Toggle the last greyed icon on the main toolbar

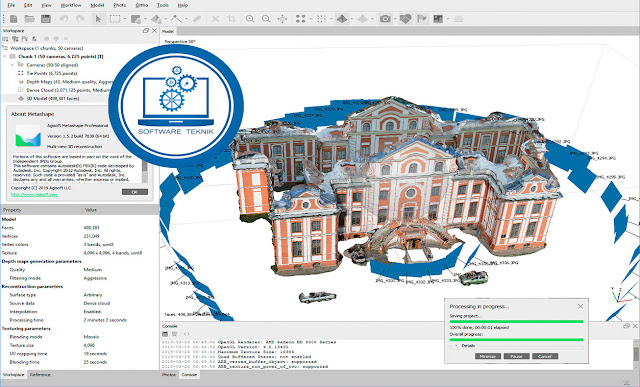(458, 19)
